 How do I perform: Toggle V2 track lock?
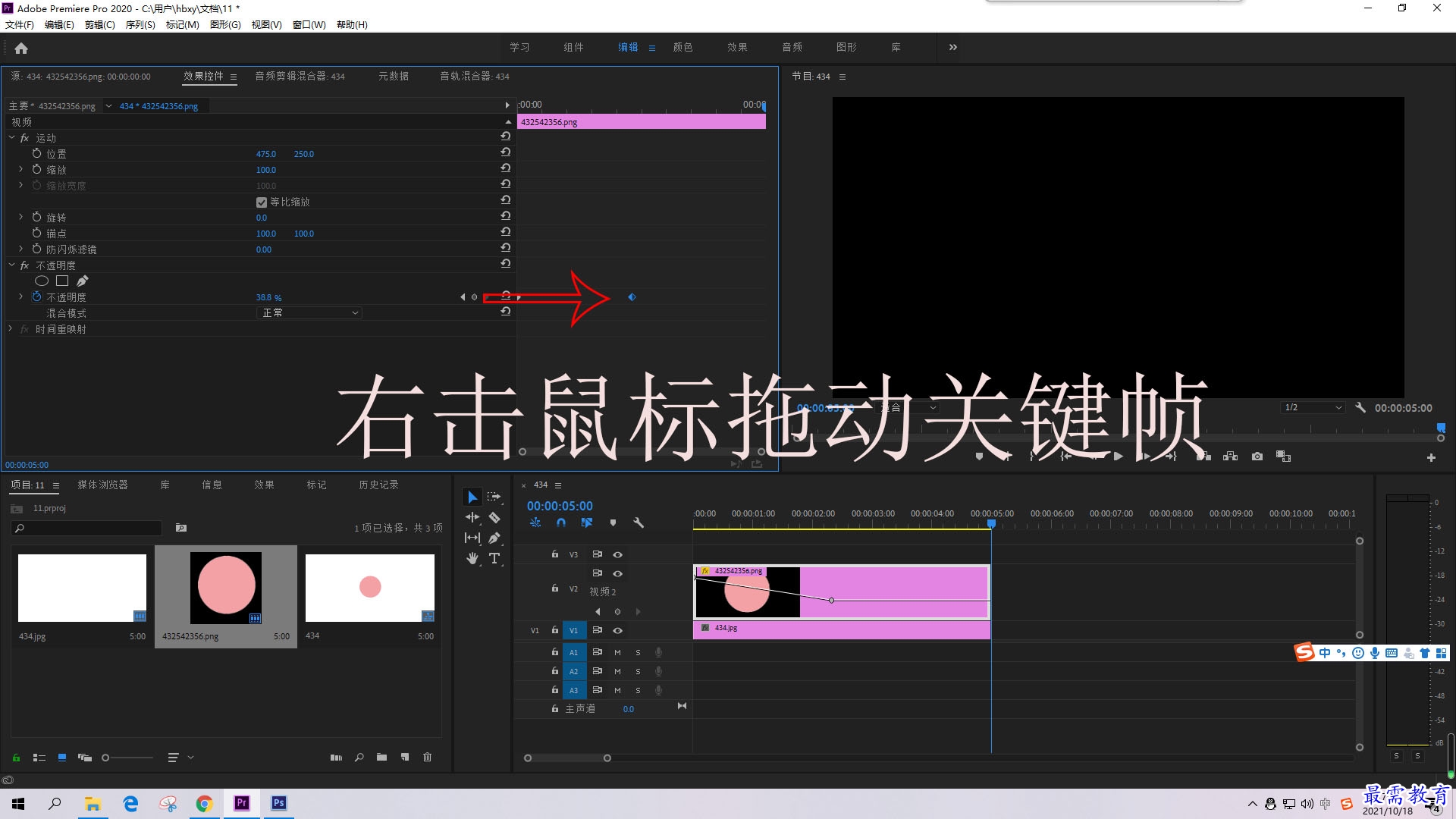pyautogui.click(x=555, y=588)
